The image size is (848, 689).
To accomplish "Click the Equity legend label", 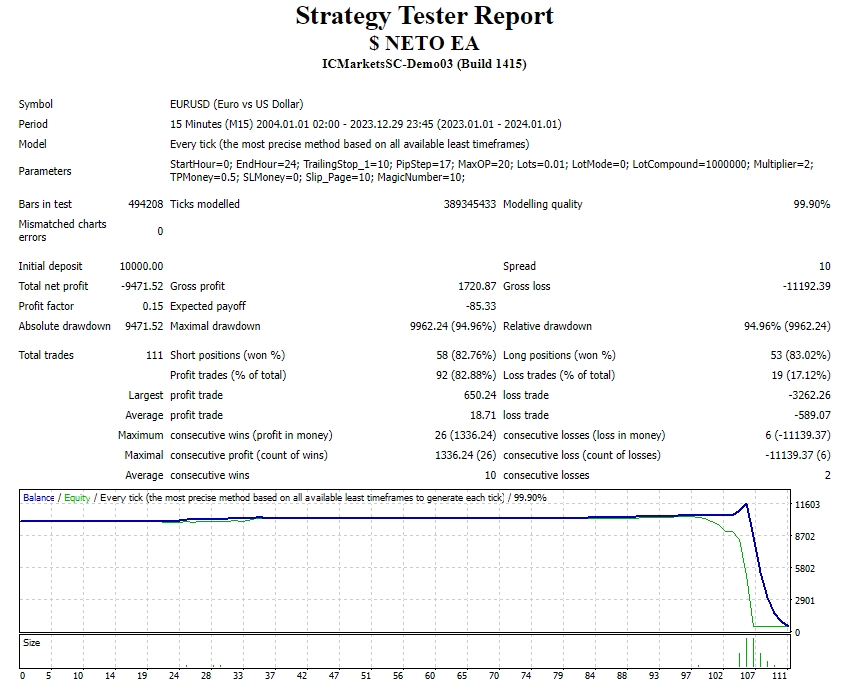I will tap(73, 495).
